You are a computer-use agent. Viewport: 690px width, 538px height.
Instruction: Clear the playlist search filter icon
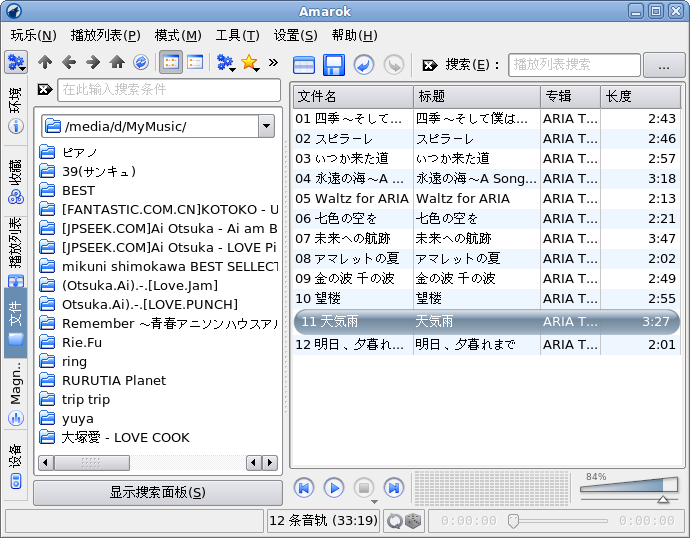click(430, 66)
